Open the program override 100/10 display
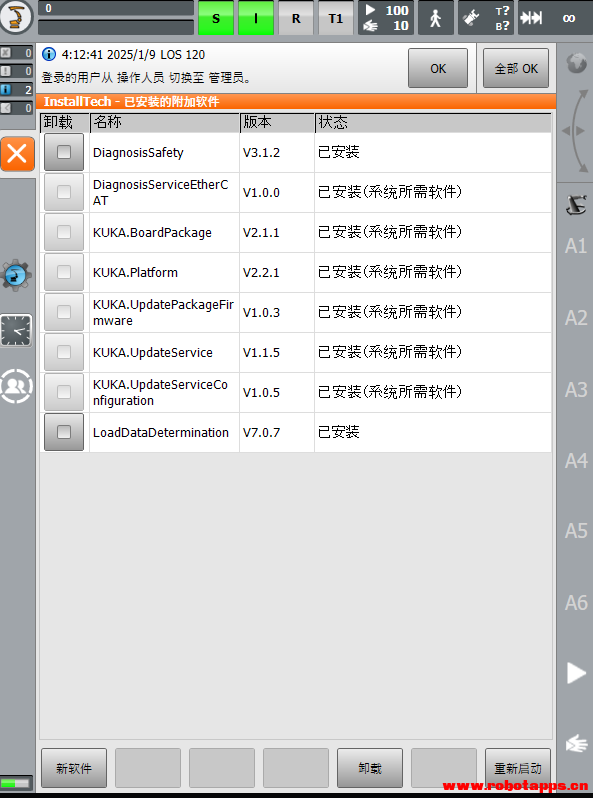593x798 pixels. click(x=385, y=18)
